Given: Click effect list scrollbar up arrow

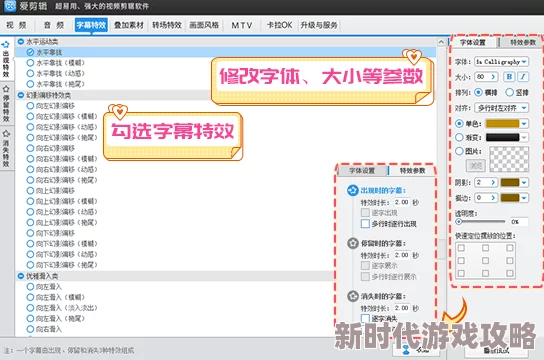Looking at the screenshot, I should 441,42.
